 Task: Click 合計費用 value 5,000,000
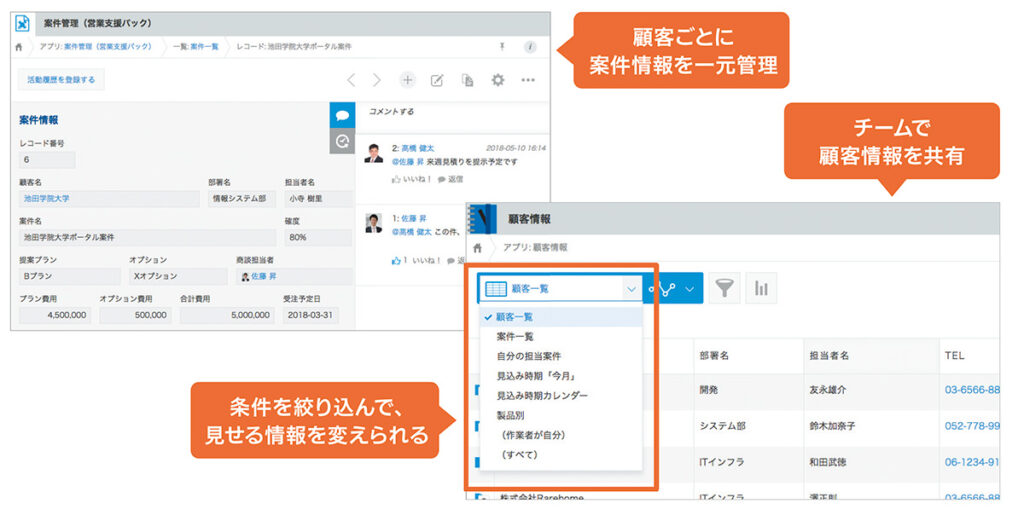227,315
